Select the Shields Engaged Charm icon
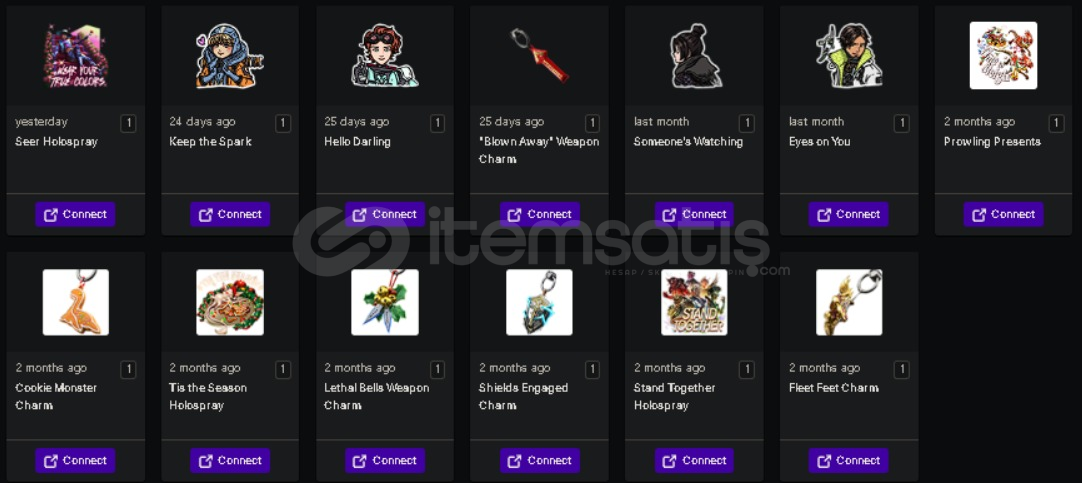Screen dimensions: 1082x483 pyautogui.click(x=540, y=302)
